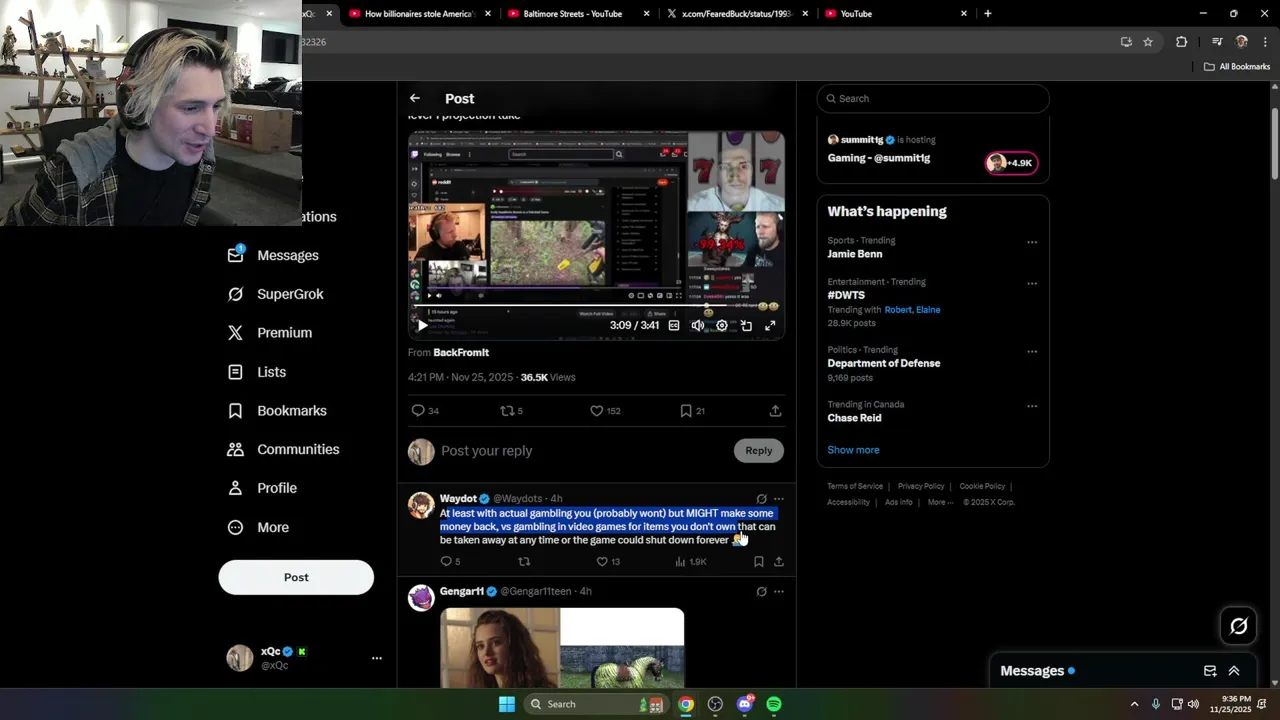This screenshot has width=1280, height=720.
Task: Open Profile in the sidebar
Action: [x=262, y=488]
